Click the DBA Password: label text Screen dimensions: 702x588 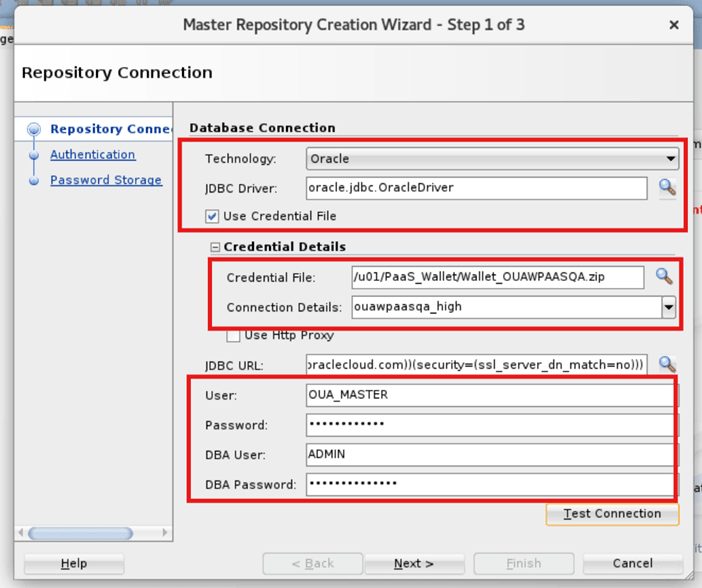point(251,485)
